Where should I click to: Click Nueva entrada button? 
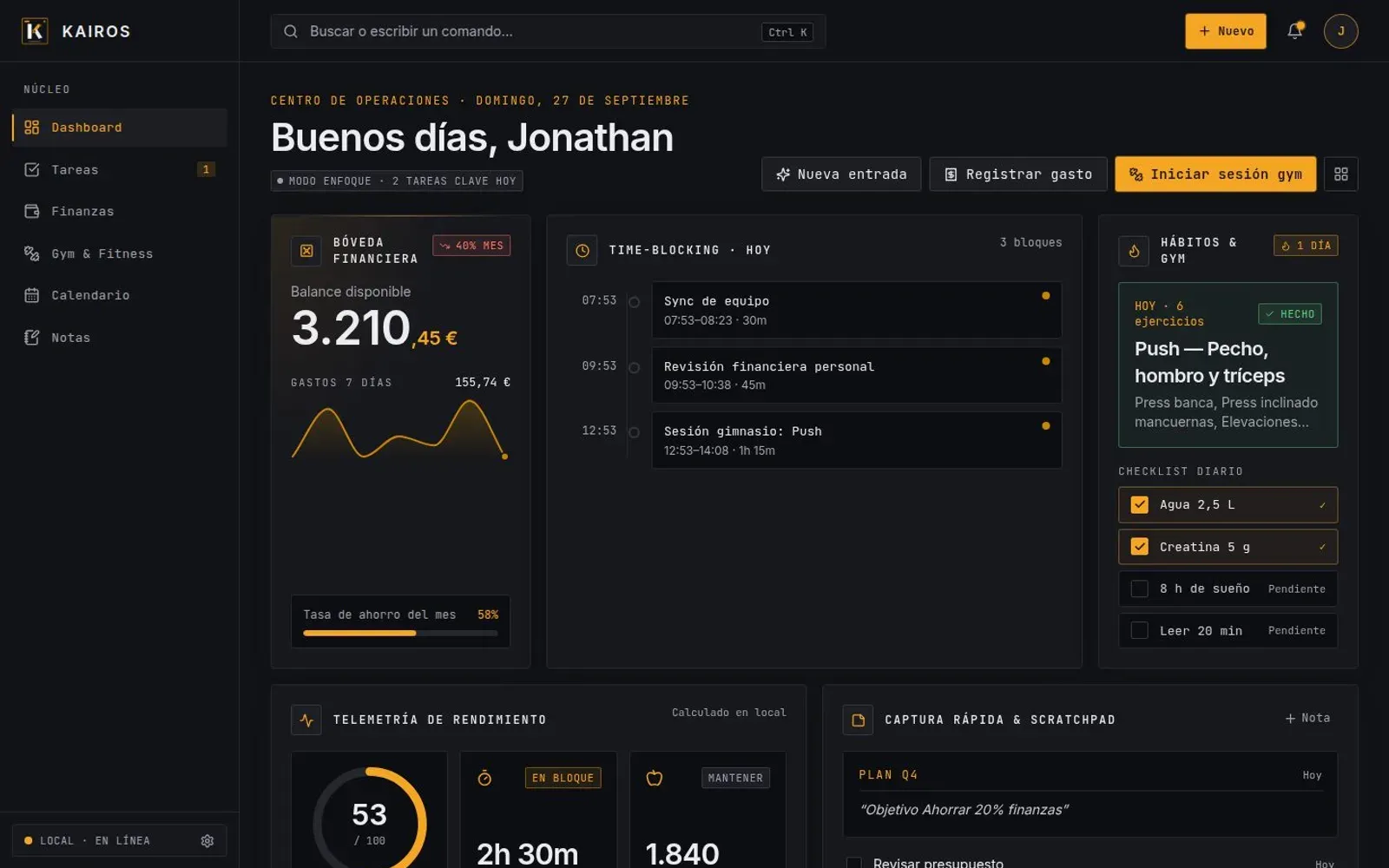pyautogui.click(x=841, y=174)
